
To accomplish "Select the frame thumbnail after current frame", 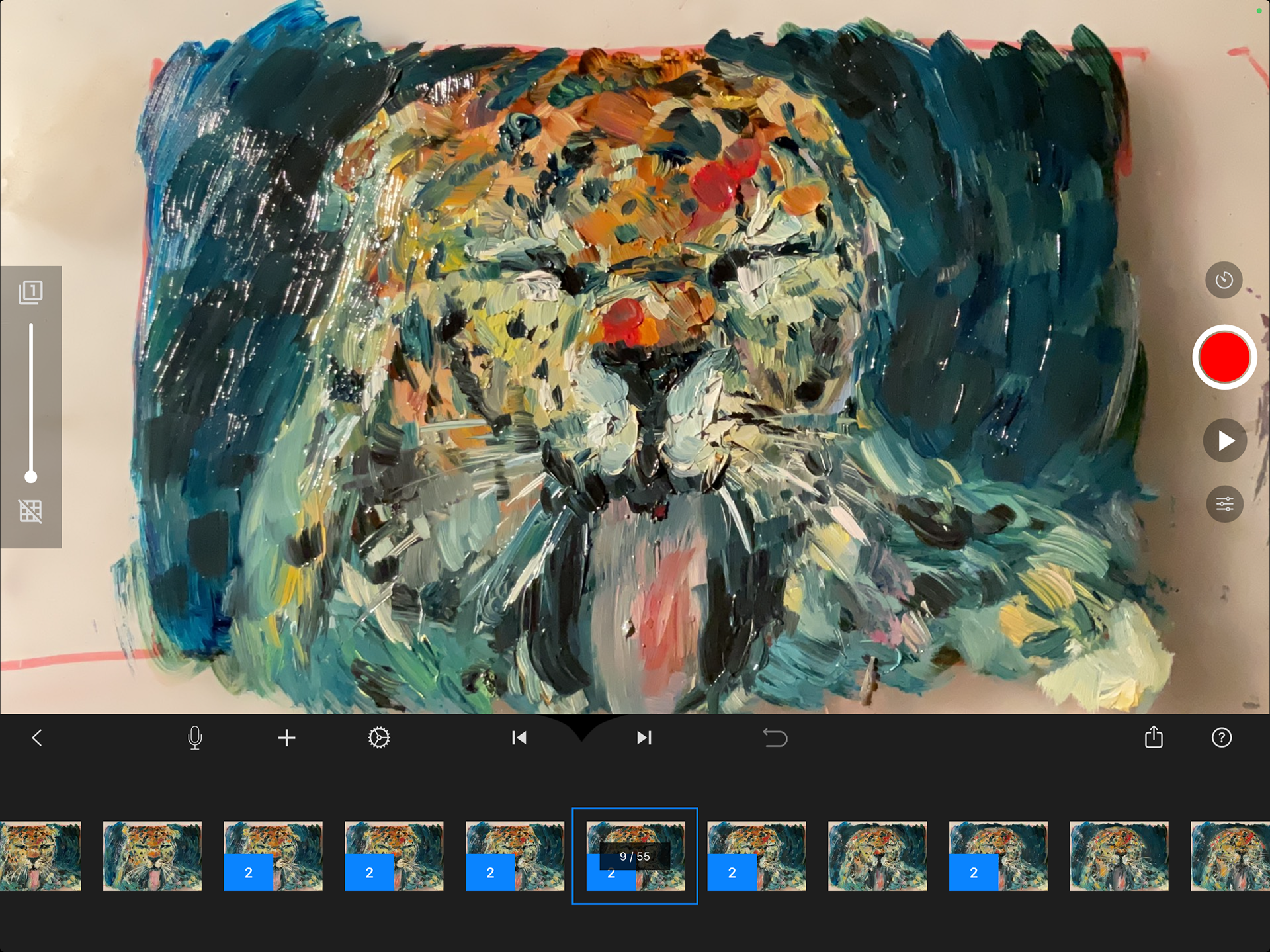I will tap(757, 856).
